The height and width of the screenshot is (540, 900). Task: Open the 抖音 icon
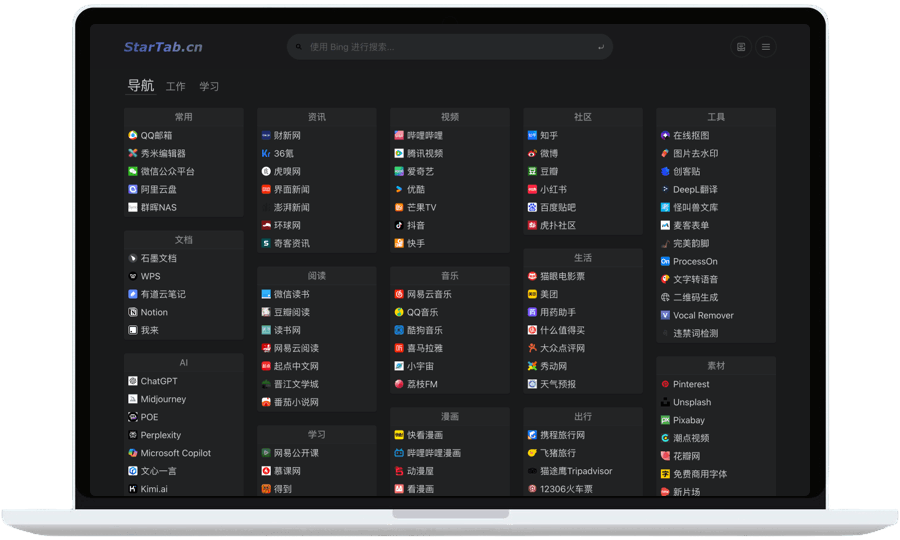pos(399,226)
